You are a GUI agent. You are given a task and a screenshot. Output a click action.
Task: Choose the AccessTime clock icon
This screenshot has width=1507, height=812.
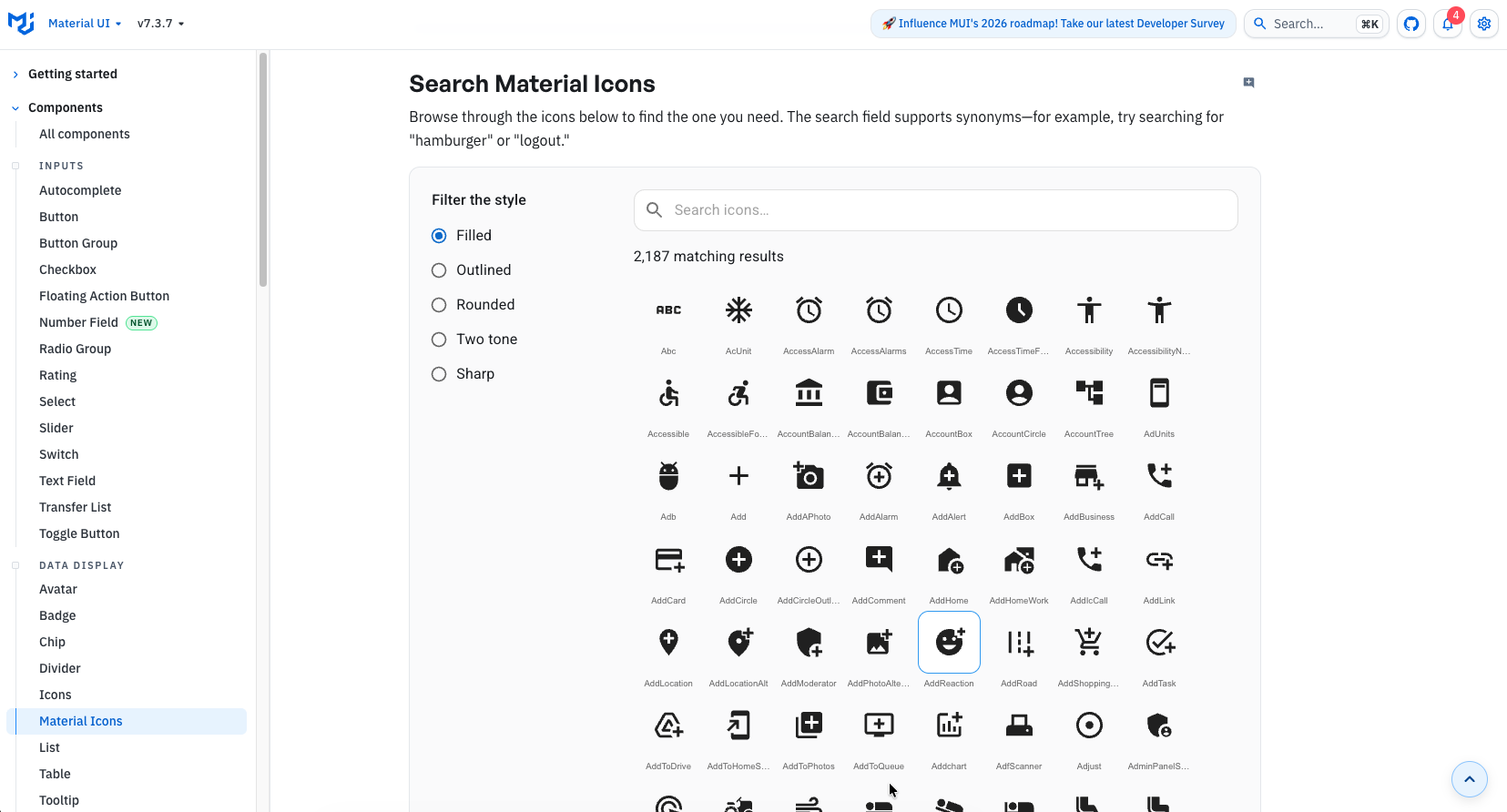click(949, 310)
